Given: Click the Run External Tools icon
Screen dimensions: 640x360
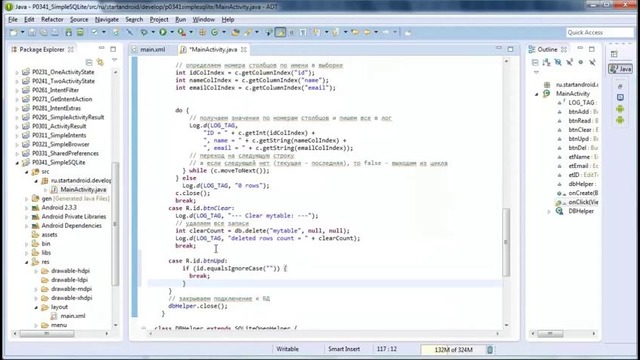Looking at the screenshot, I should (182, 32).
